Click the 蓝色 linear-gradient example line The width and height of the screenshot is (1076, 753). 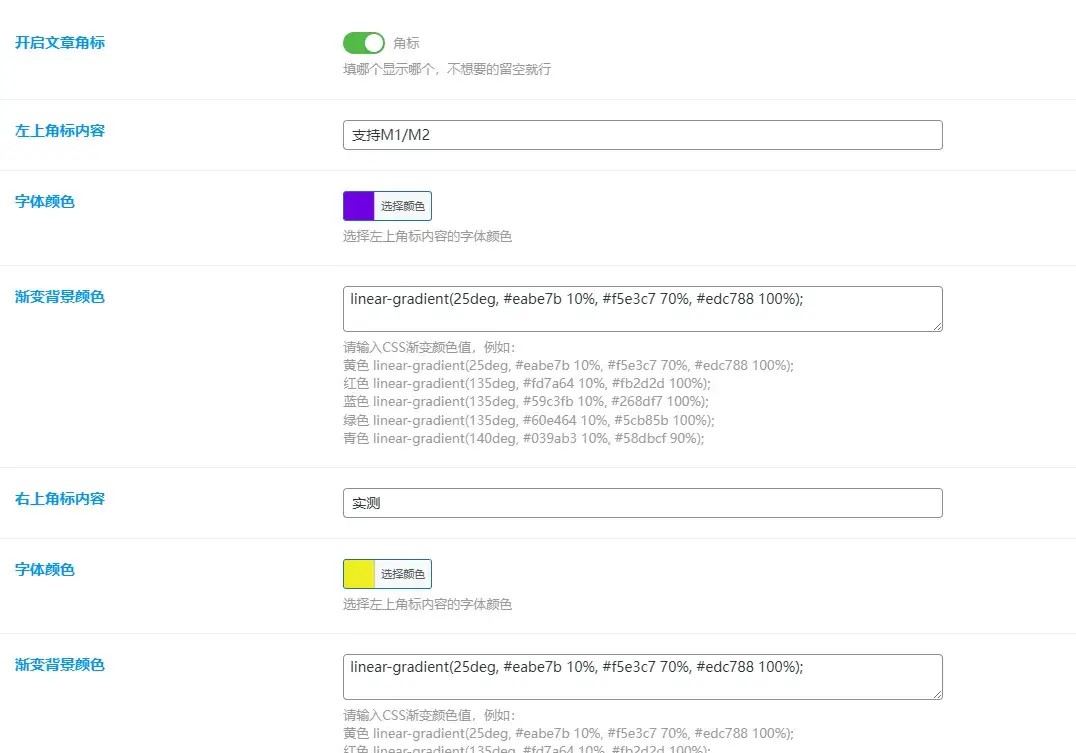(525, 401)
